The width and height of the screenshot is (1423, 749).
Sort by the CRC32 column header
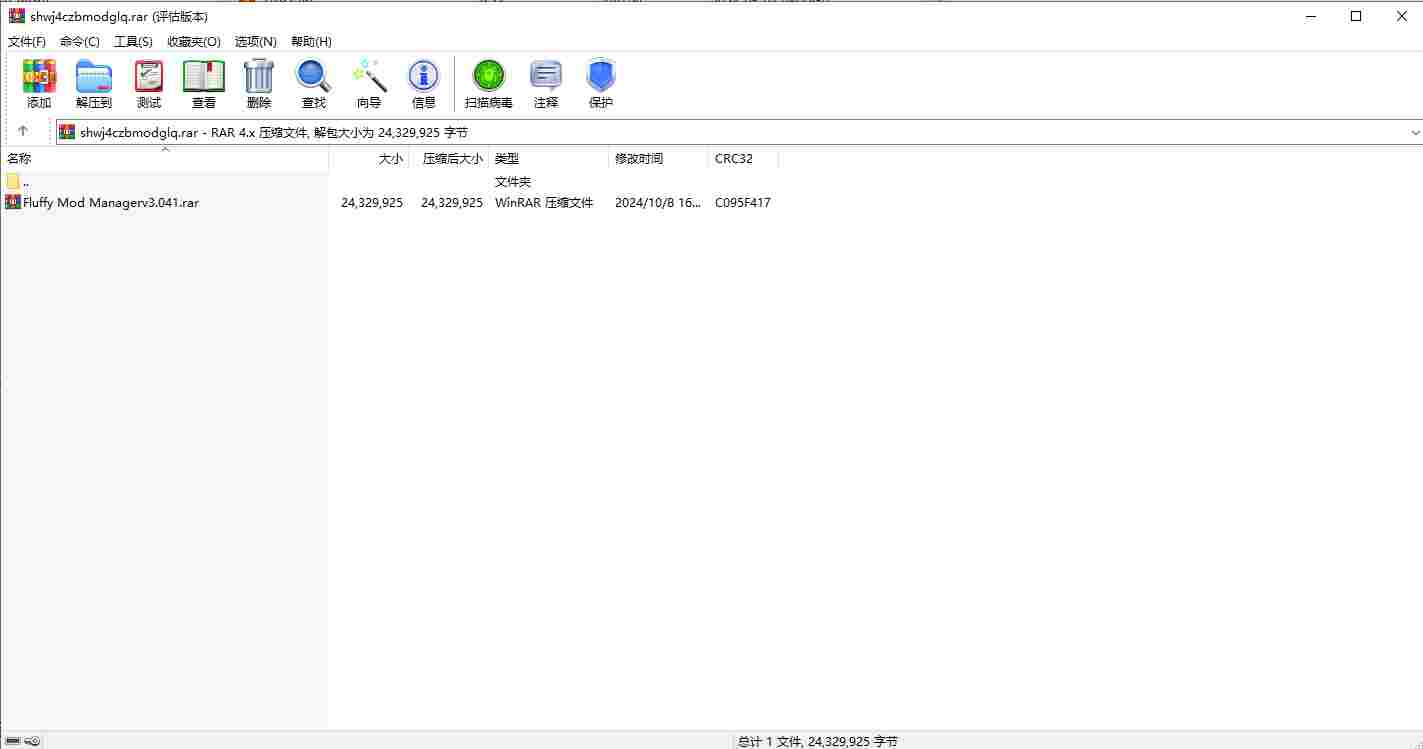tap(743, 158)
